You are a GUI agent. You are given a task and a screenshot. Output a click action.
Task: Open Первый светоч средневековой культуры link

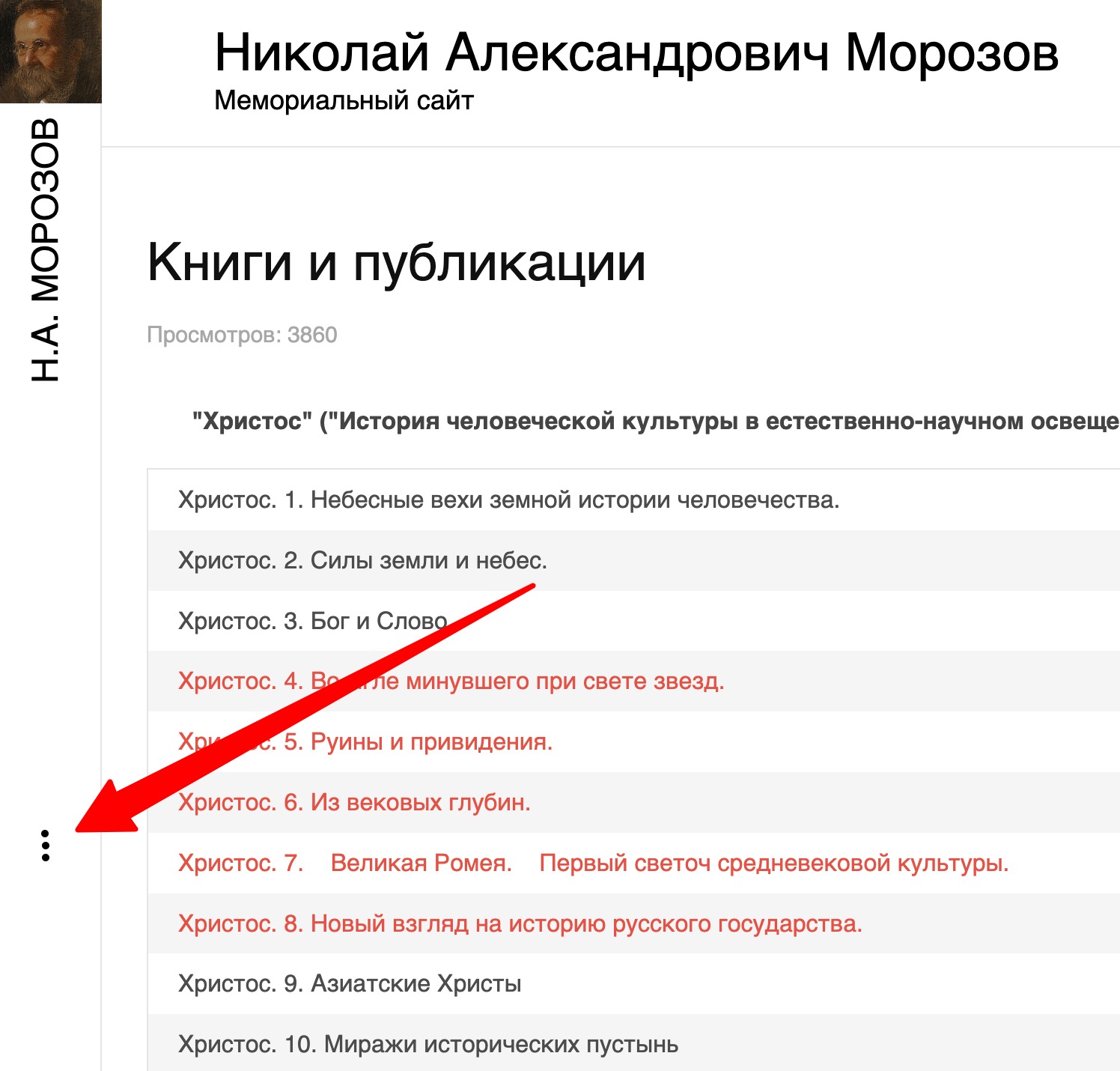[x=773, y=864]
